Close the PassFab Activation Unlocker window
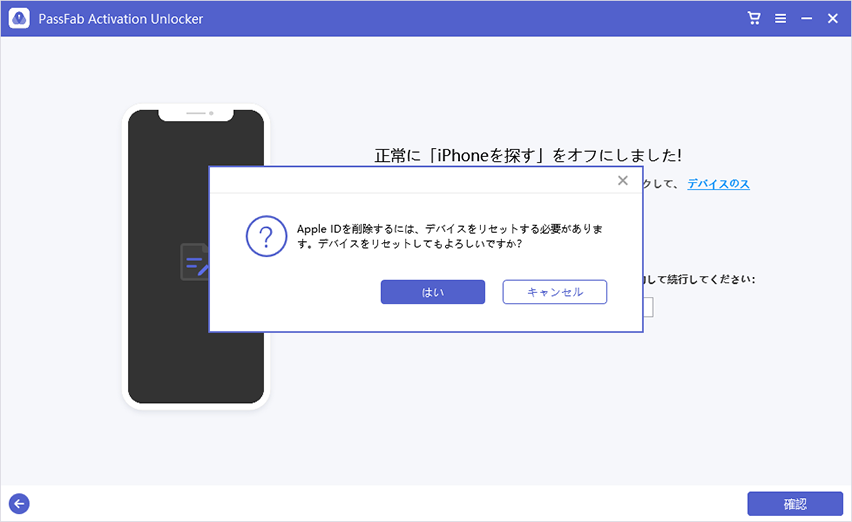 click(x=832, y=18)
